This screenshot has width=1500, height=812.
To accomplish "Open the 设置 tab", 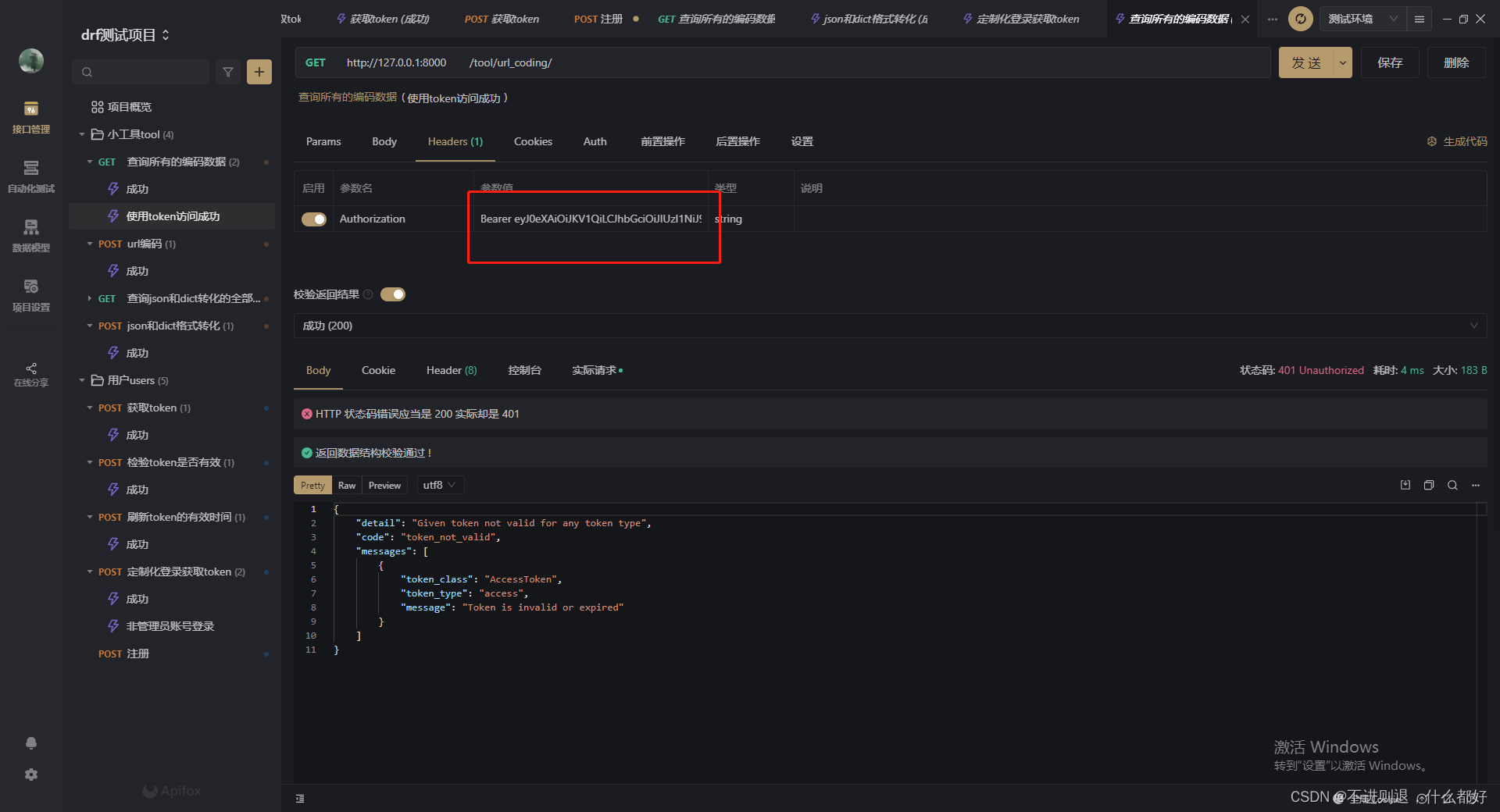I will pyautogui.click(x=802, y=141).
